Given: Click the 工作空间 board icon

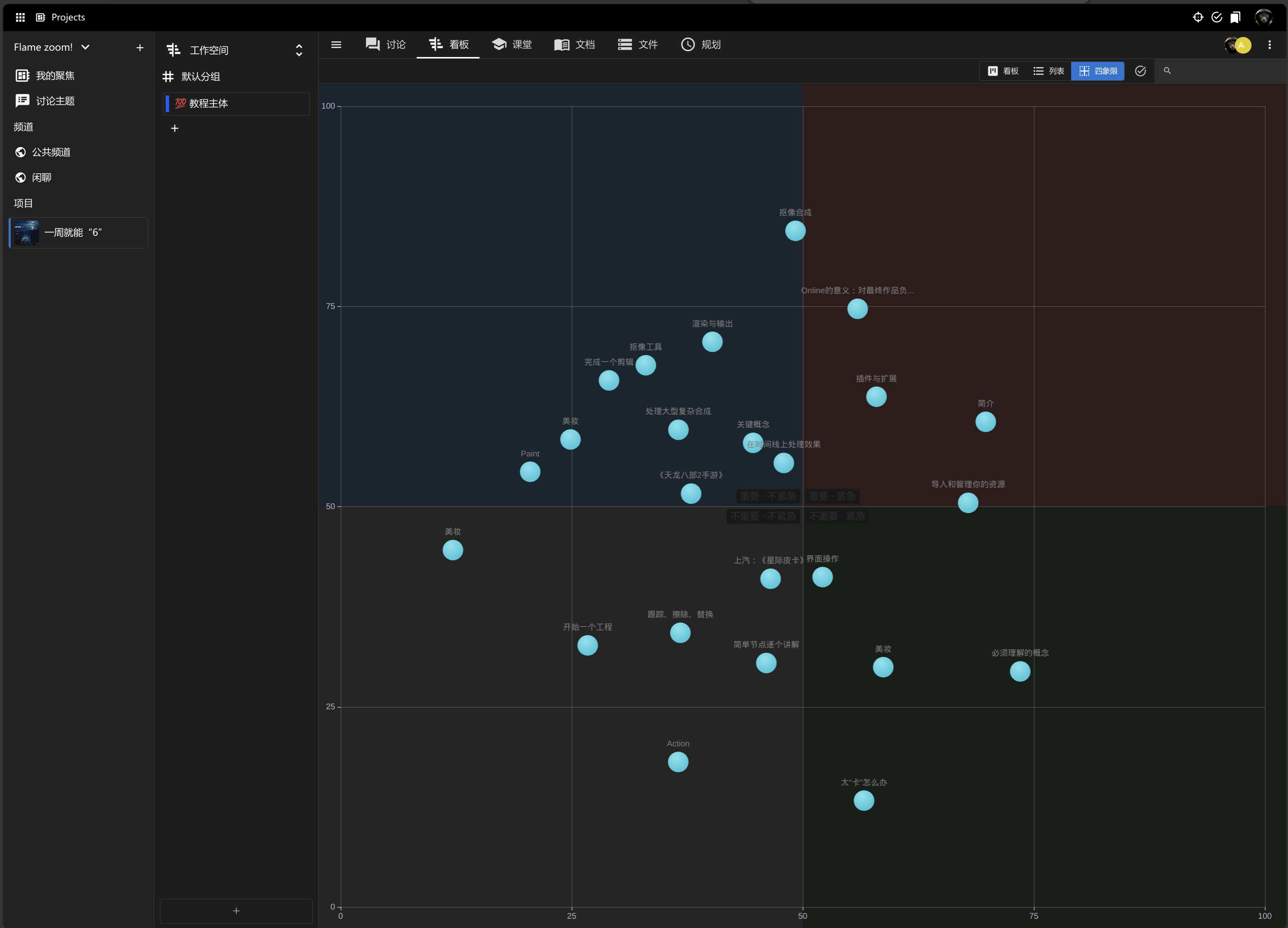Looking at the screenshot, I should pos(174,50).
